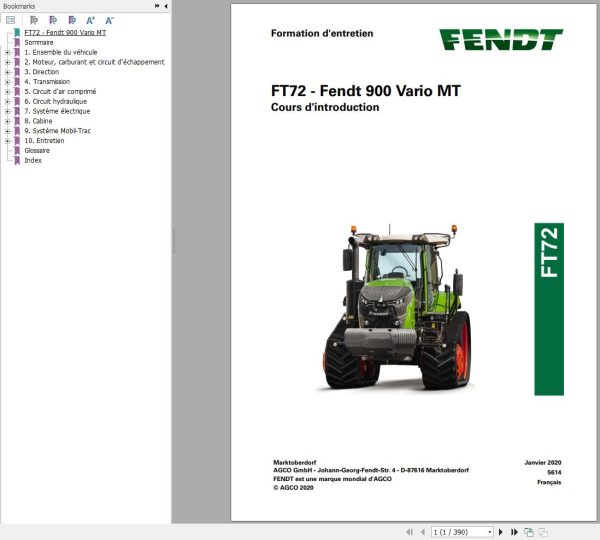Click the tractor image on the cover page
Image resolution: width=600 pixels, height=540 pixels.
tap(397, 307)
